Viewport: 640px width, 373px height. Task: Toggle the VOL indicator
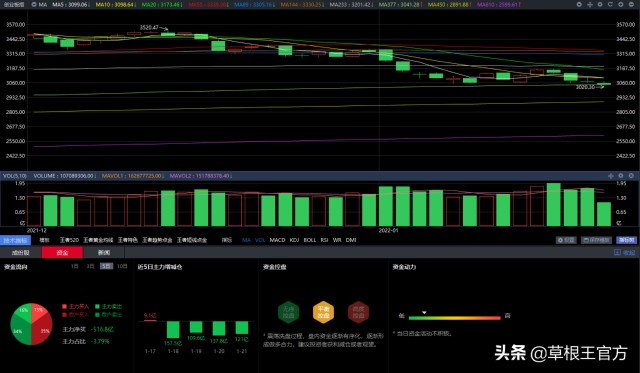[260, 240]
